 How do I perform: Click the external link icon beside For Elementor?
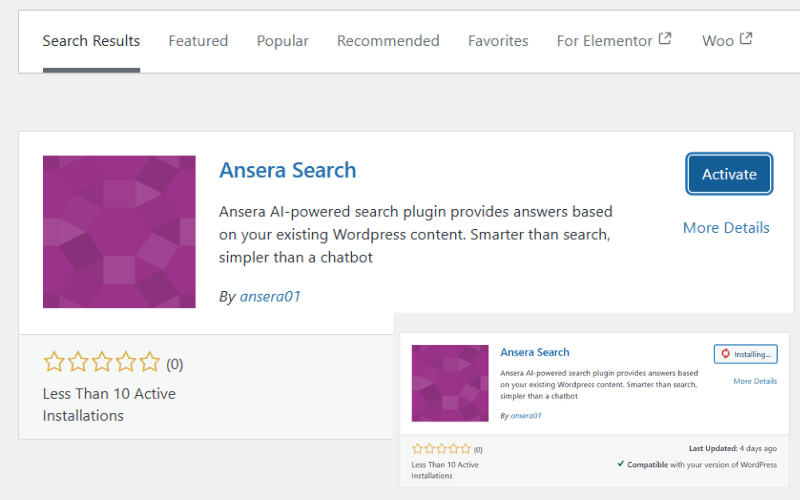[665, 38]
